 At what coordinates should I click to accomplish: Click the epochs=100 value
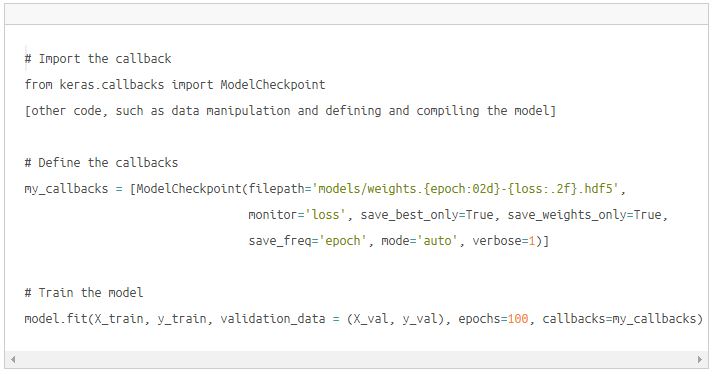[x=493, y=319]
